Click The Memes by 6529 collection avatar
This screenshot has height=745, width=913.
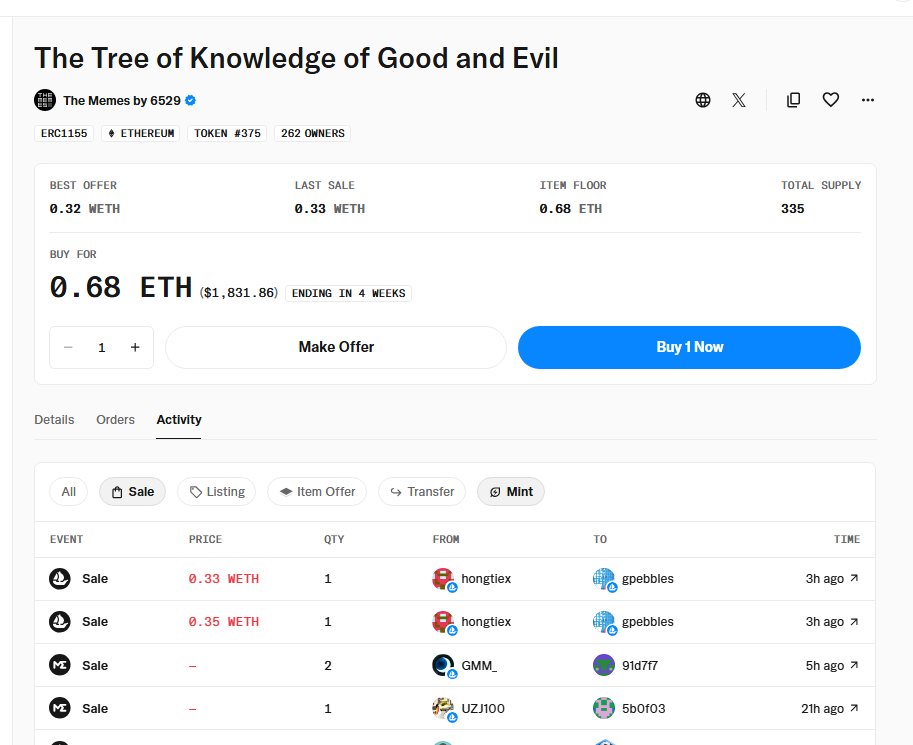tap(45, 100)
